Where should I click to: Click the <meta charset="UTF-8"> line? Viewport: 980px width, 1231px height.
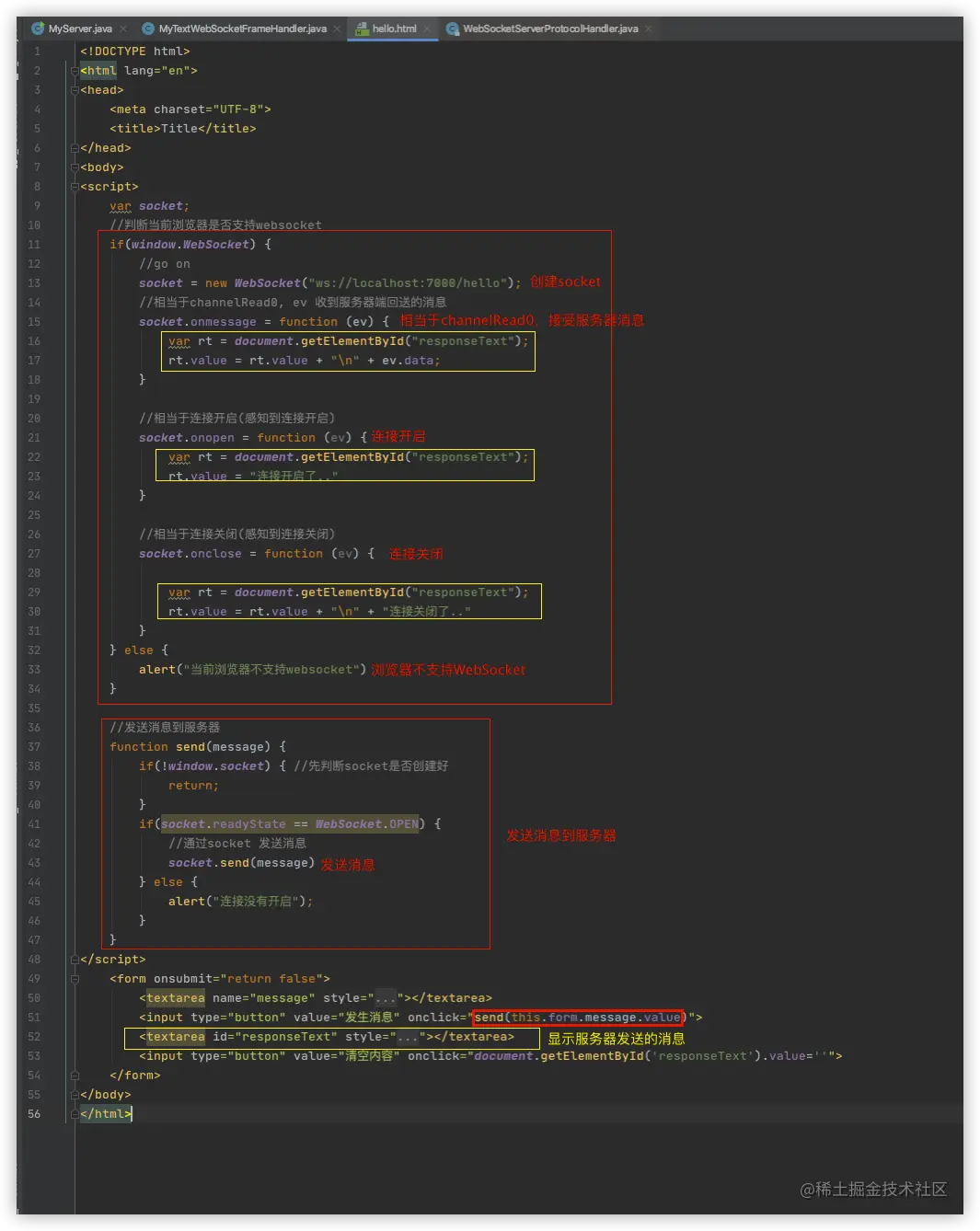pyautogui.click(x=190, y=109)
